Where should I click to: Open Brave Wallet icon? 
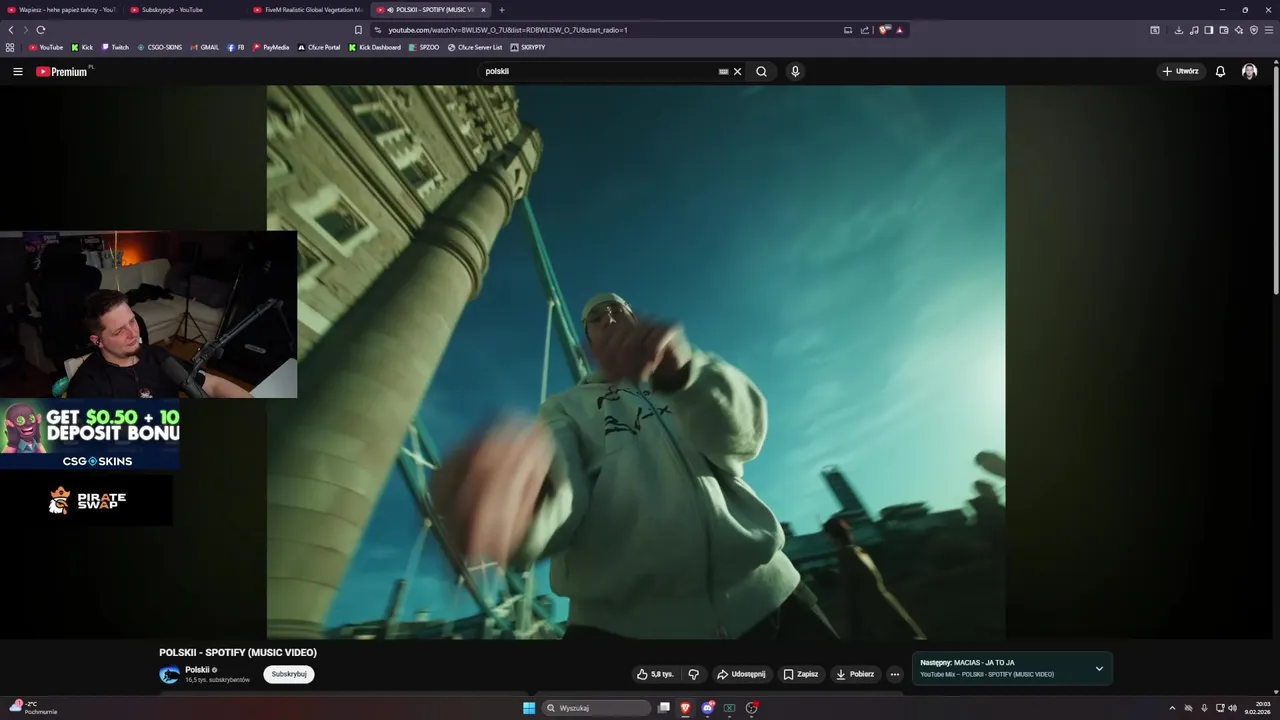tap(1224, 30)
